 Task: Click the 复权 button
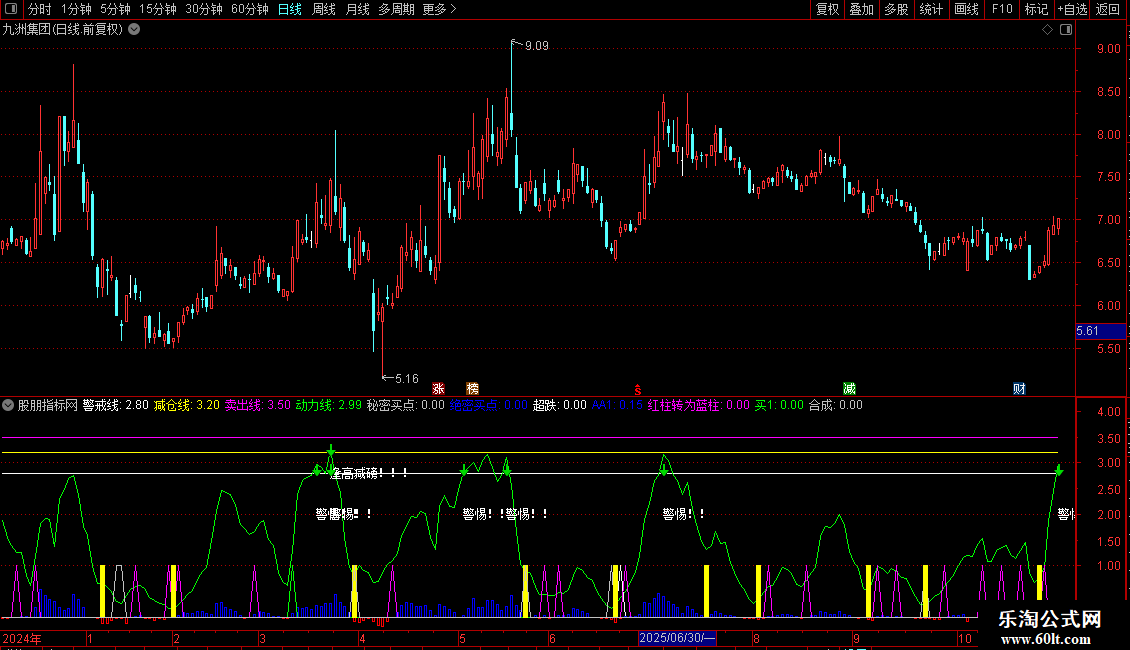827,10
